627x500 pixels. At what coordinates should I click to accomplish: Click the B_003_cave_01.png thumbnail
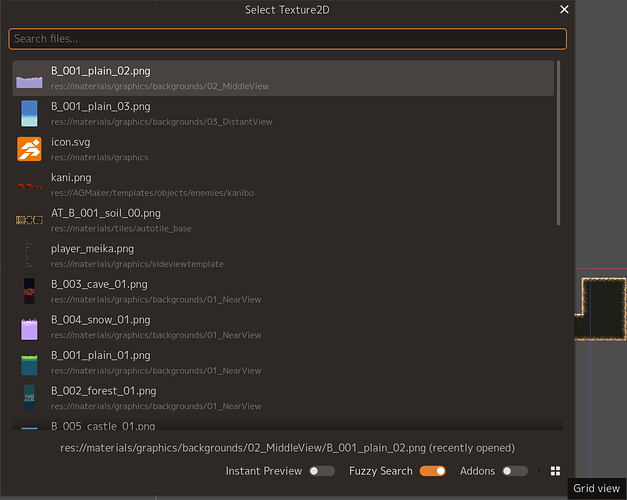coord(29,291)
